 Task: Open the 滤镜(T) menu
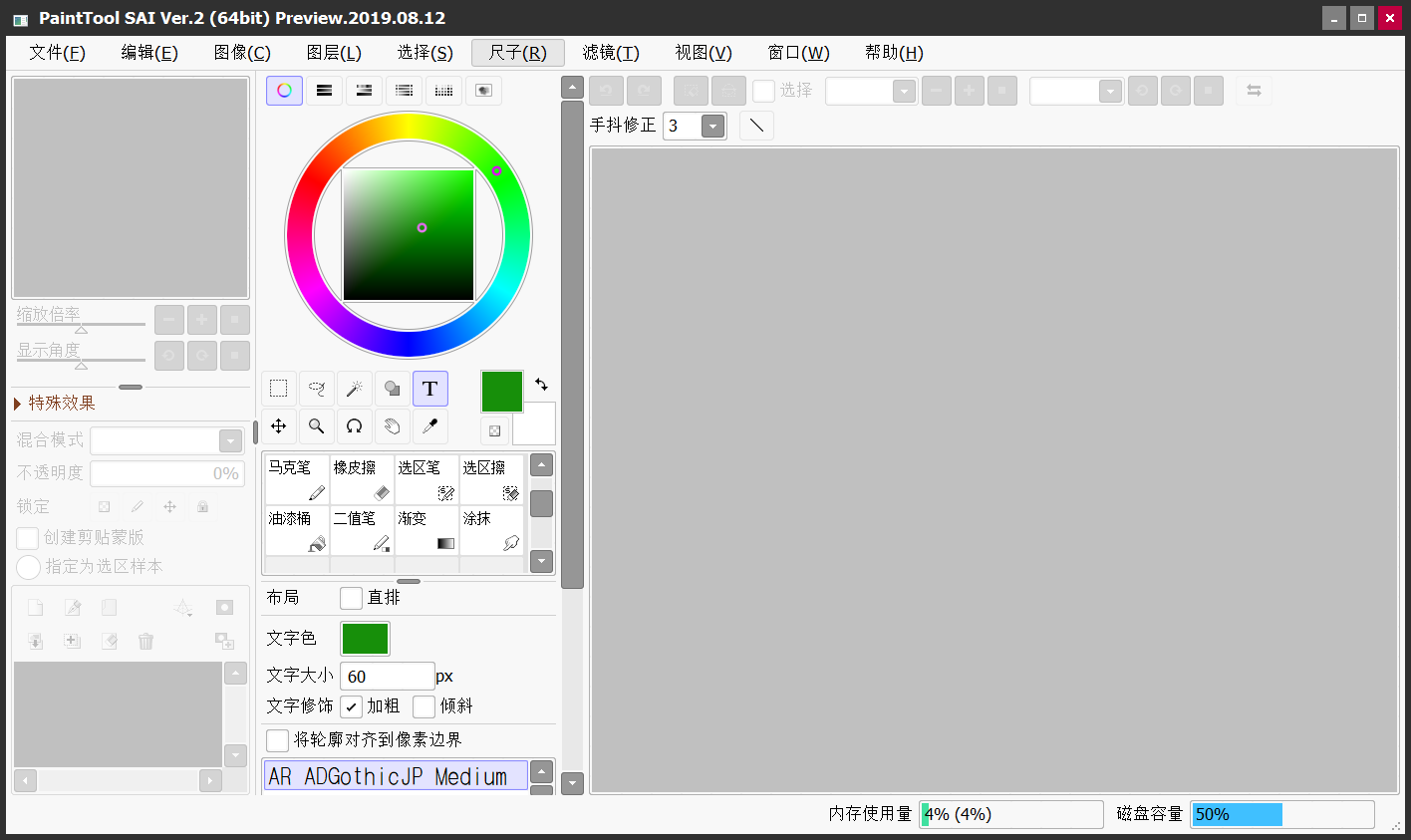pyautogui.click(x=611, y=53)
